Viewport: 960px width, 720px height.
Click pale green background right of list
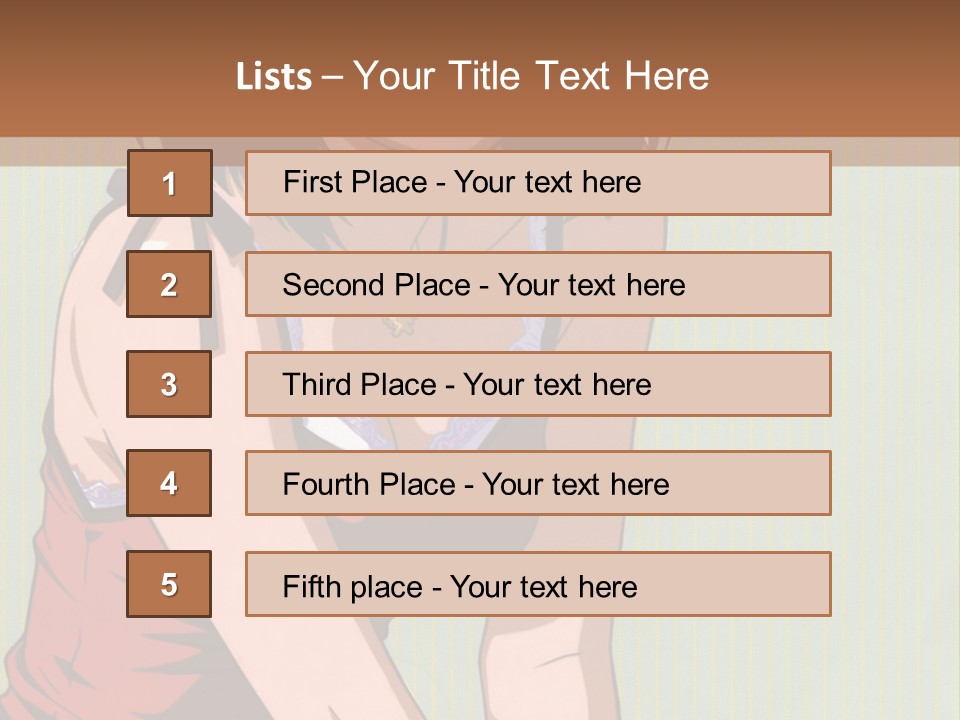click(x=895, y=400)
